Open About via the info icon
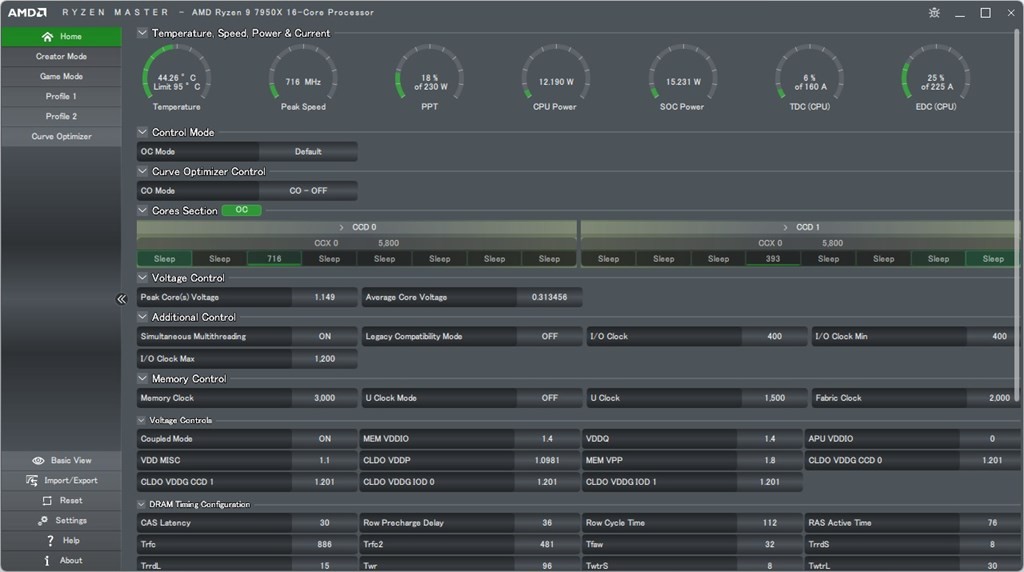 [x=47, y=561]
